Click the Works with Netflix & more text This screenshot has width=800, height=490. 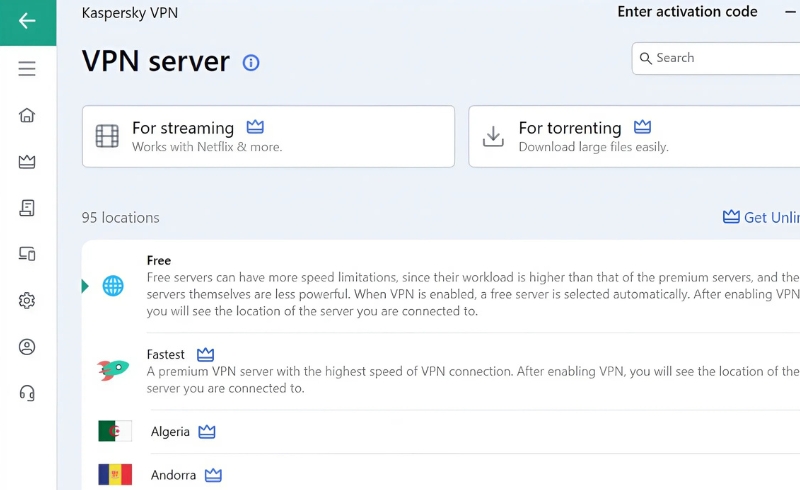[x=207, y=147]
